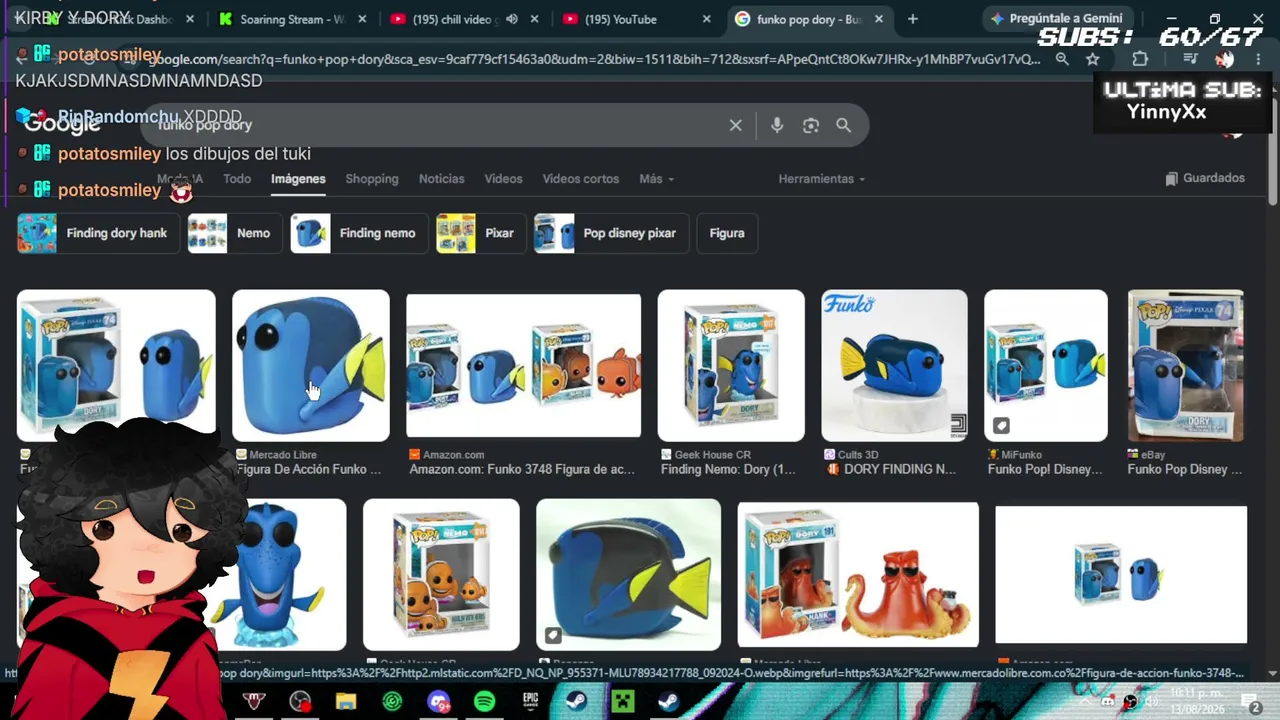Viewport: 1280px width, 720px height.
Task: Close the (195) YouTube tab
Action: coord(707,19)
